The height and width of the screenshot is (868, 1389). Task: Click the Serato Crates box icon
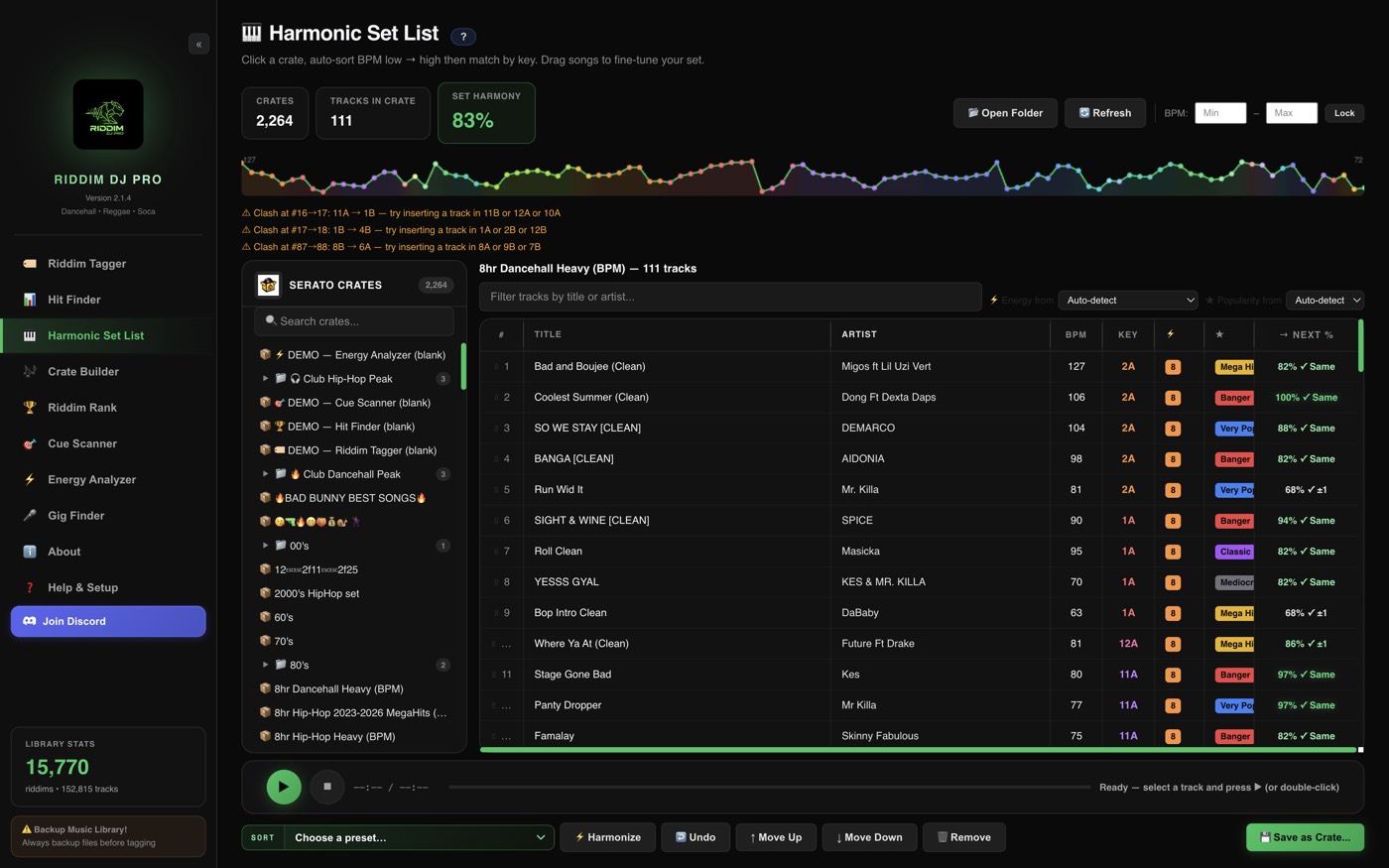268,285
